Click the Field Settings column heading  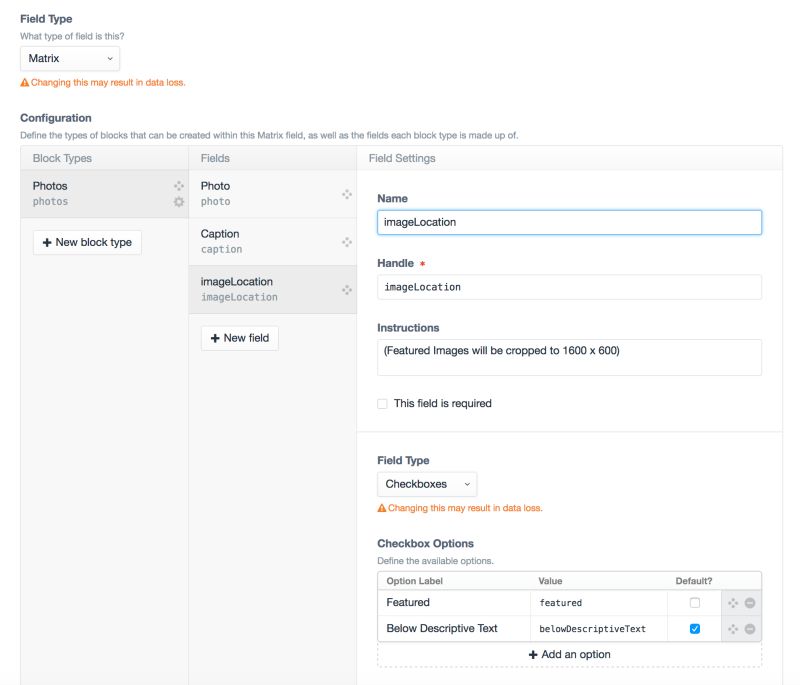(402, 158)
